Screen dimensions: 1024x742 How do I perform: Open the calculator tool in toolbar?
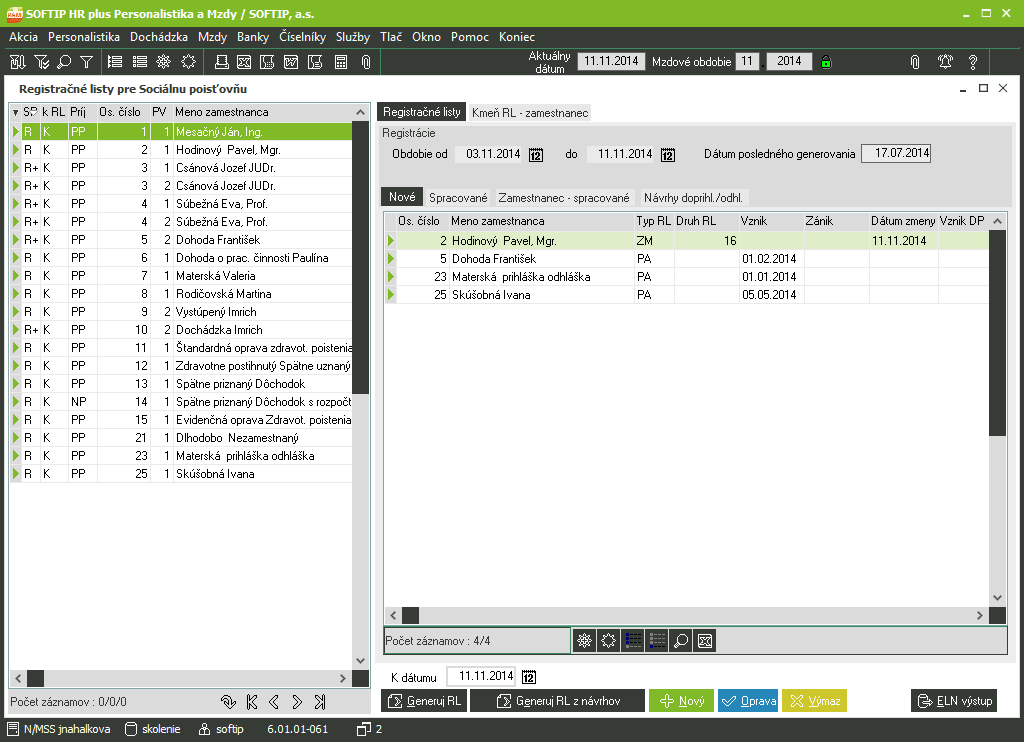tap(341, 62)
